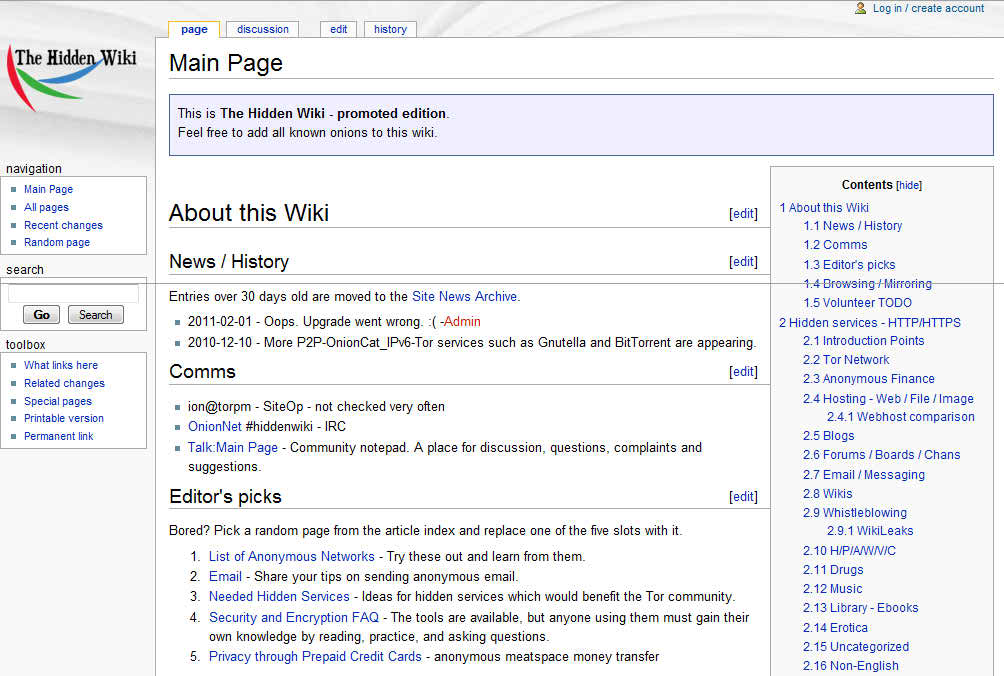
Task: Click The Hidden Wiki logo
Action: (x=72, y=79)
